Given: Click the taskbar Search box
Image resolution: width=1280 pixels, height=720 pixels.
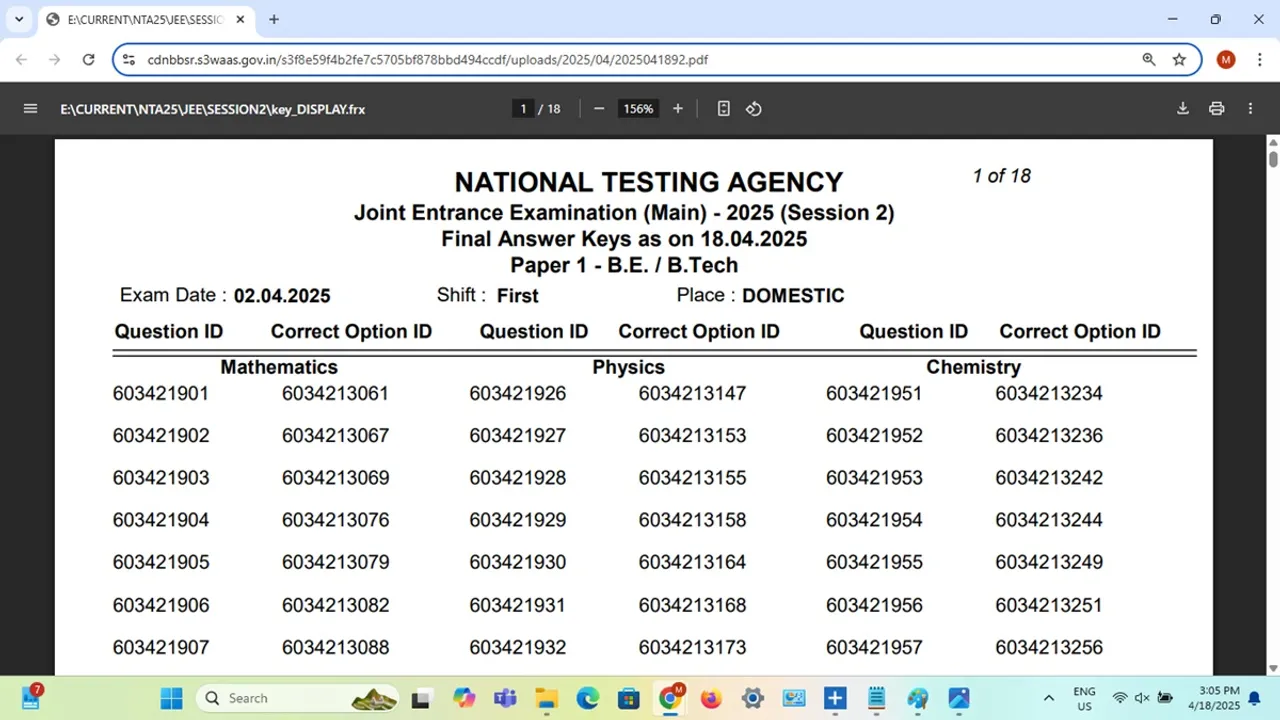Looking at the screenshot, I should [297, 698].
